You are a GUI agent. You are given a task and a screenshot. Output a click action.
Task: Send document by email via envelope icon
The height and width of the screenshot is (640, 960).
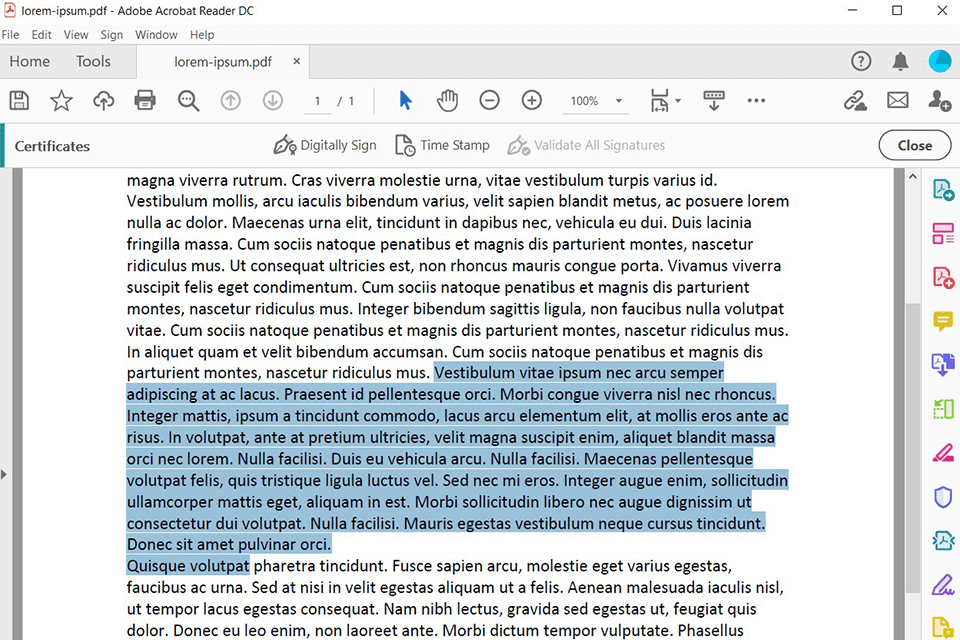coord(898,100)
